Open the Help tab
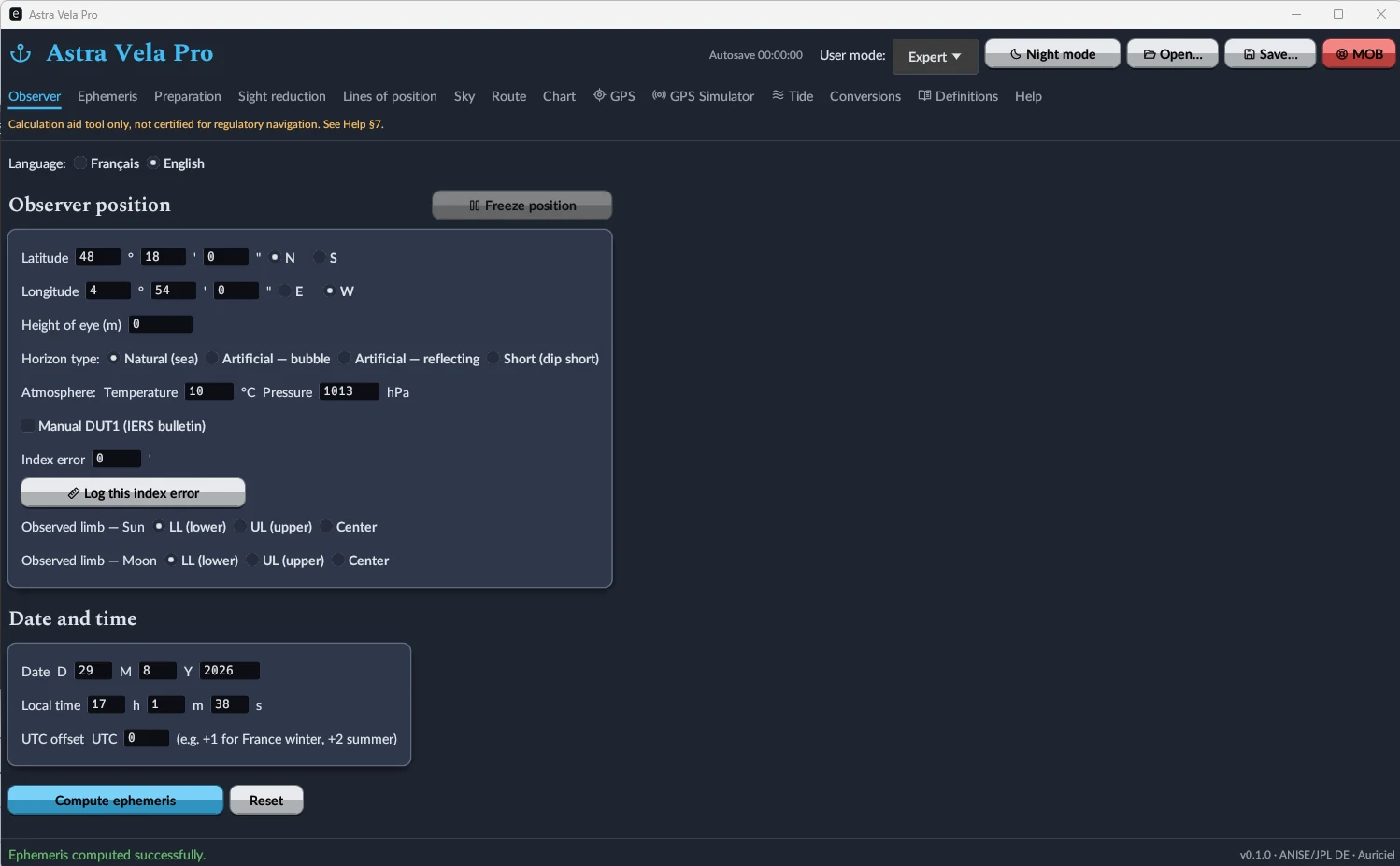 (x=1028, y=96)
